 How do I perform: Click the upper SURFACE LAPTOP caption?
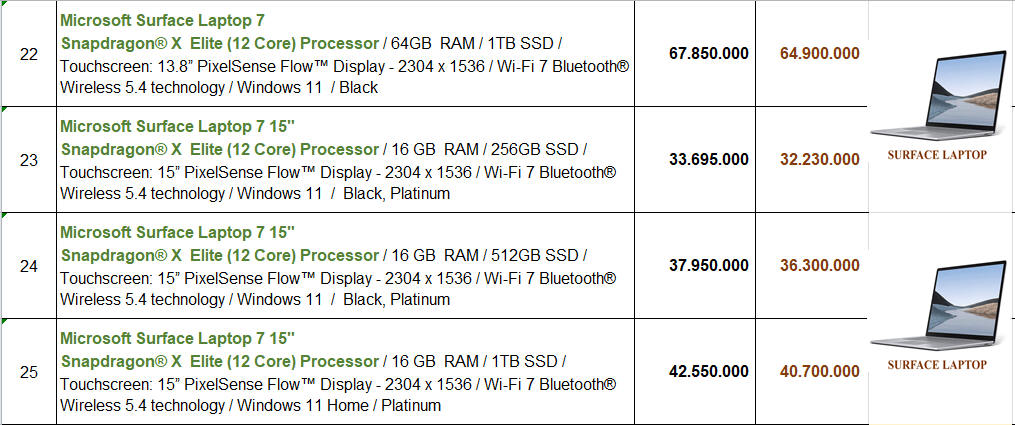[x=937, y=155]
